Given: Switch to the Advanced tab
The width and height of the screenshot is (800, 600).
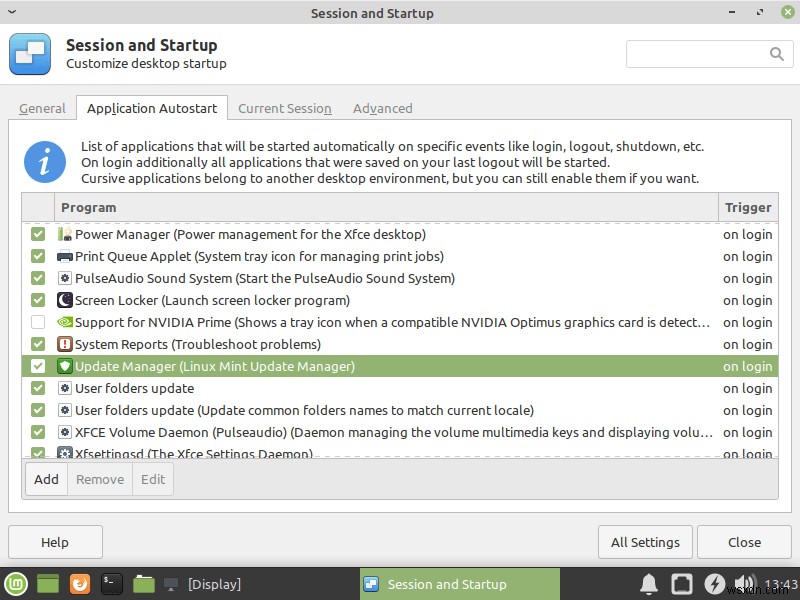Looking at the screenshot, I should 382,108.
